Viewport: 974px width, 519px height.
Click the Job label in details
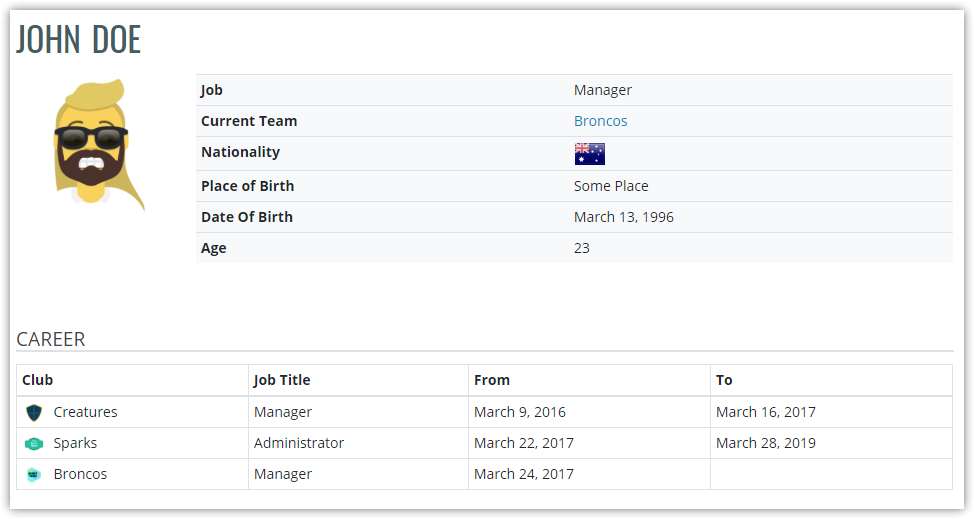tap(211, 91)
